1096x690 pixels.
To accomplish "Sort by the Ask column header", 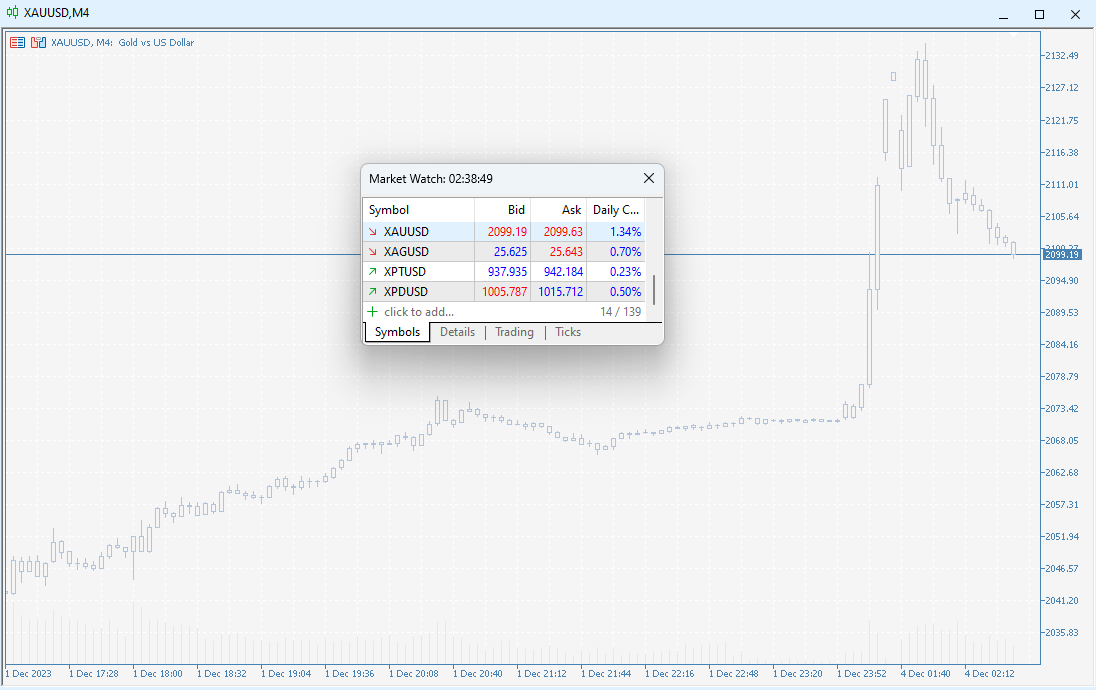I will (558, 210).
